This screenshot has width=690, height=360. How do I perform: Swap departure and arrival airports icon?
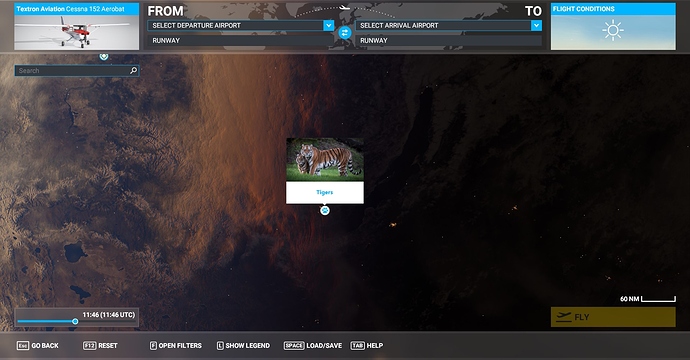coord(345,33)
